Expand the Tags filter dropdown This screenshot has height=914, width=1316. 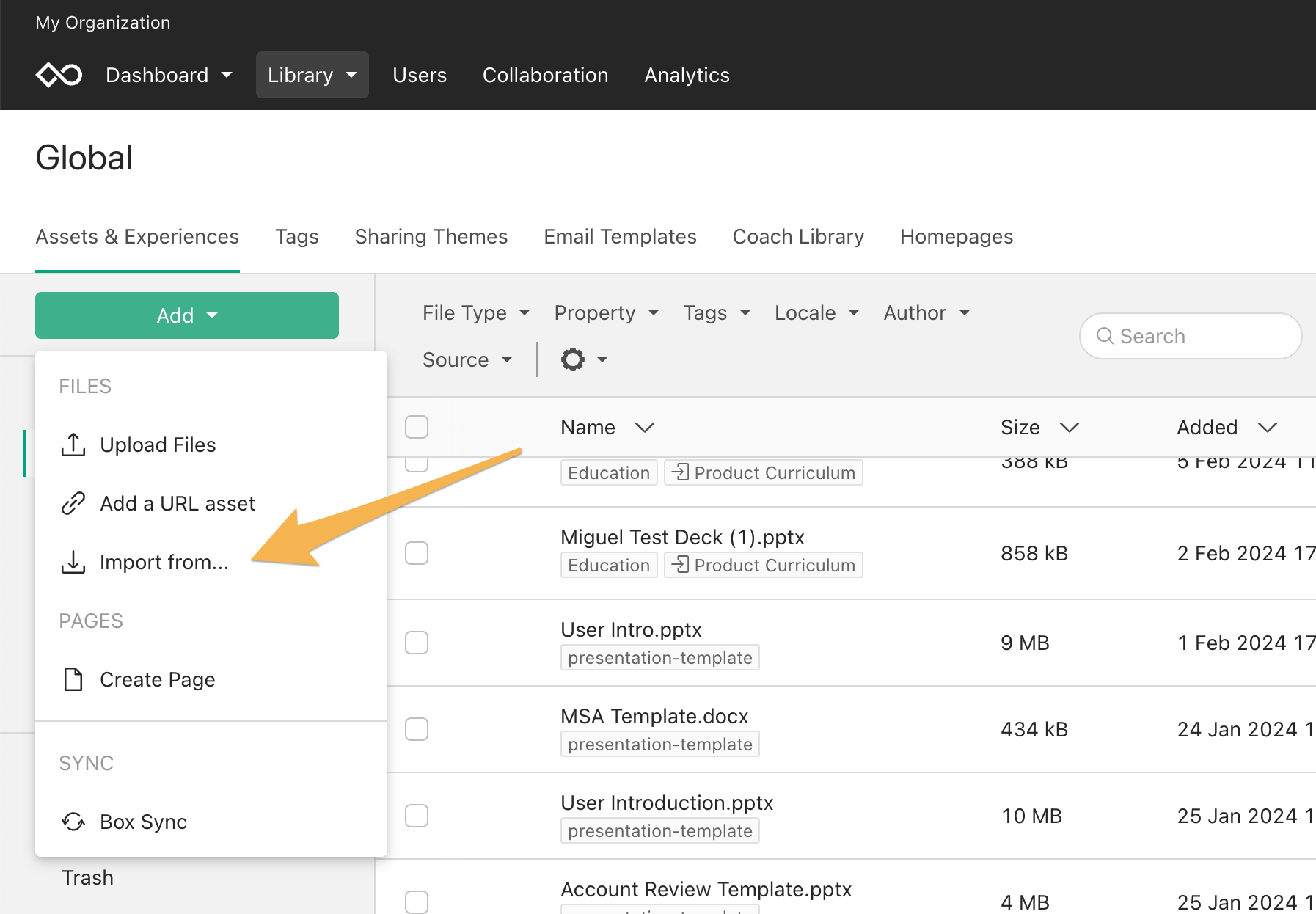coord(717,312)
